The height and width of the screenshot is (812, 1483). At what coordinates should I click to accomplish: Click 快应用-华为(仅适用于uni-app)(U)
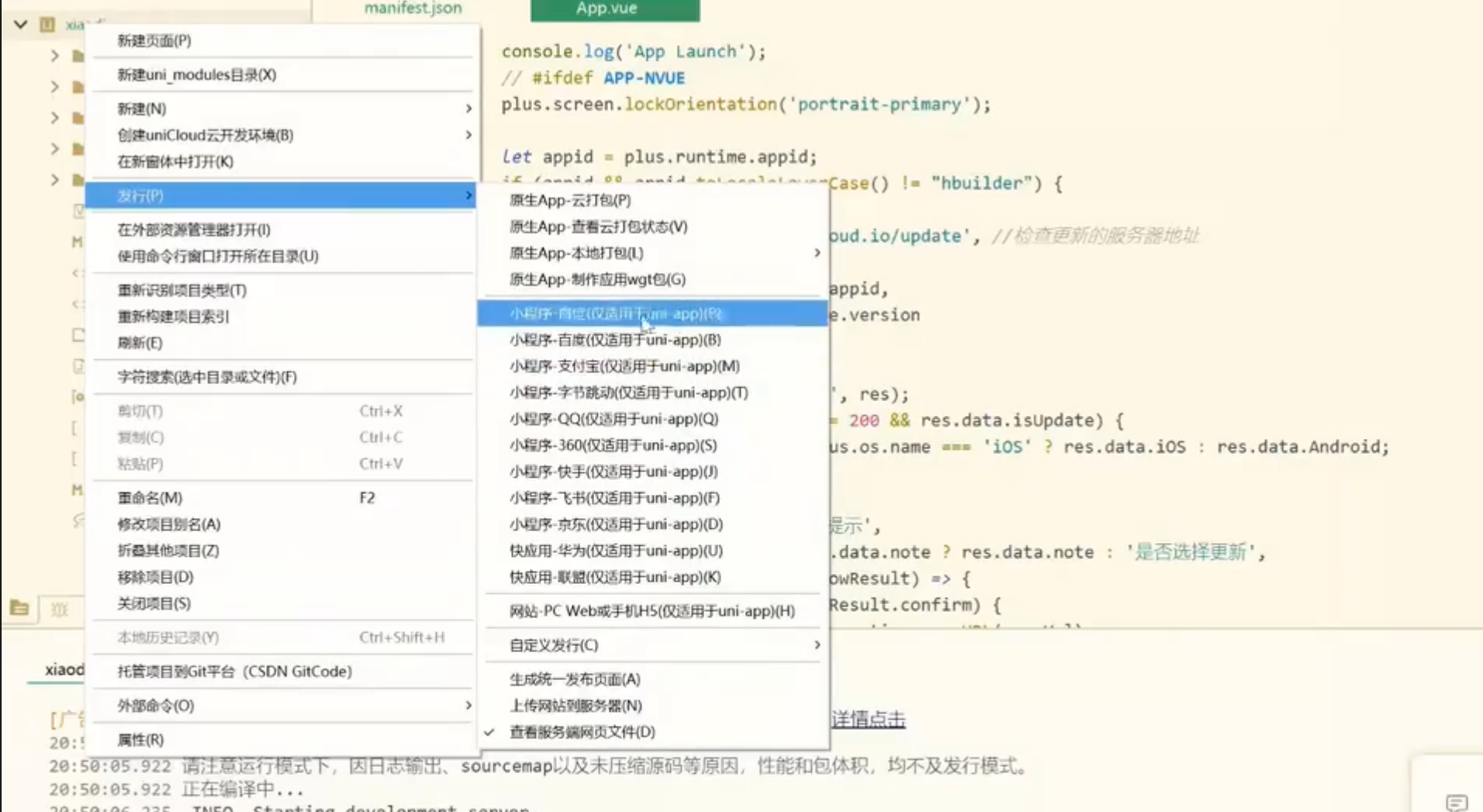click(653, 551)
